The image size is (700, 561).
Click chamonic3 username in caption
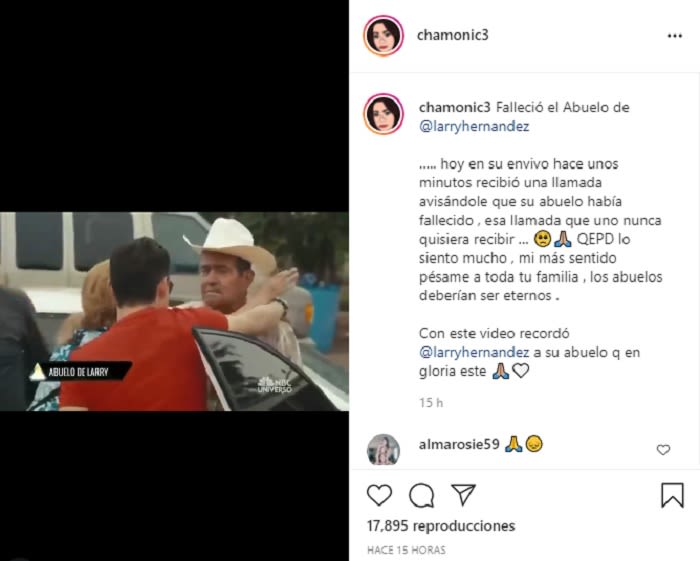[454, 108]
